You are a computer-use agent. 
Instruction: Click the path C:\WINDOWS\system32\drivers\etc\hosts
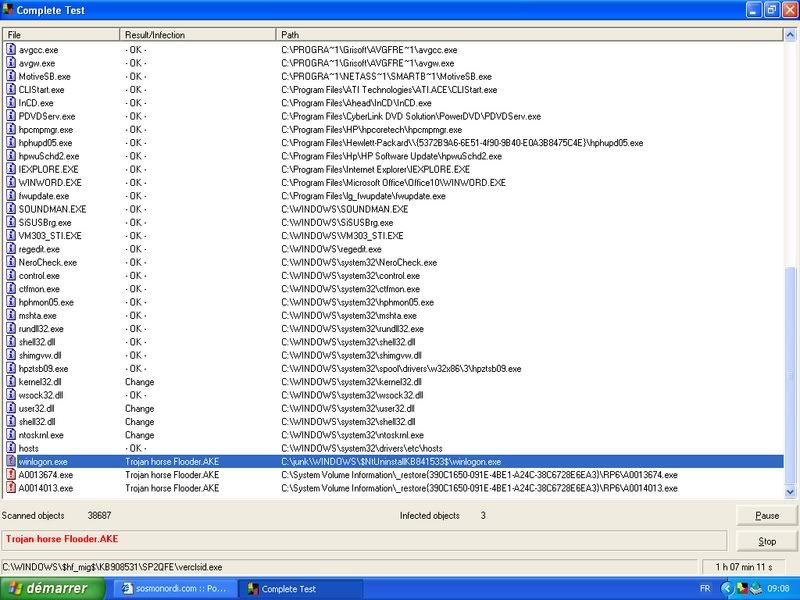pos(362,448)
